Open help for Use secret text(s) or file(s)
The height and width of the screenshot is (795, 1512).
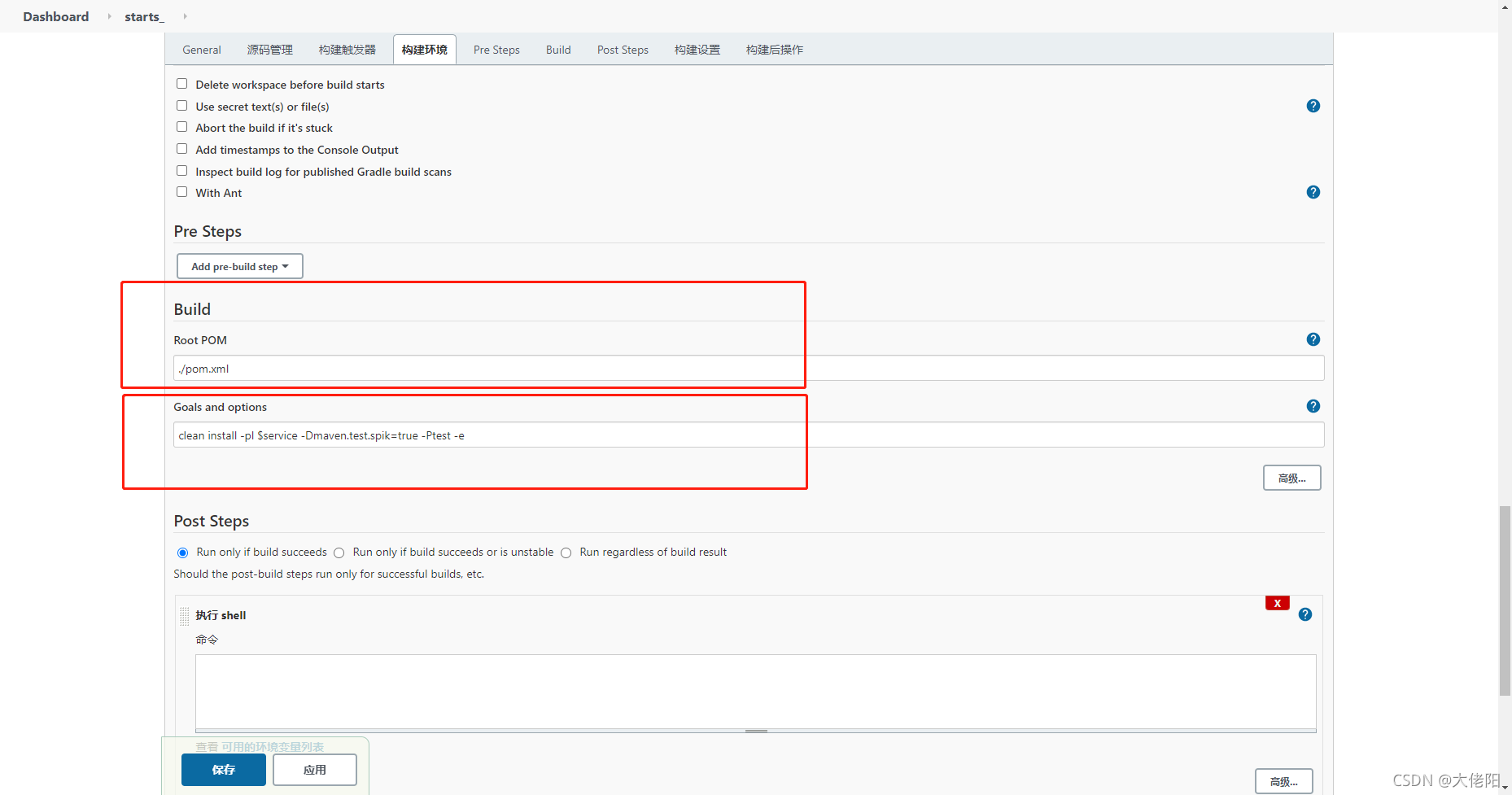tap(1313, 106)
